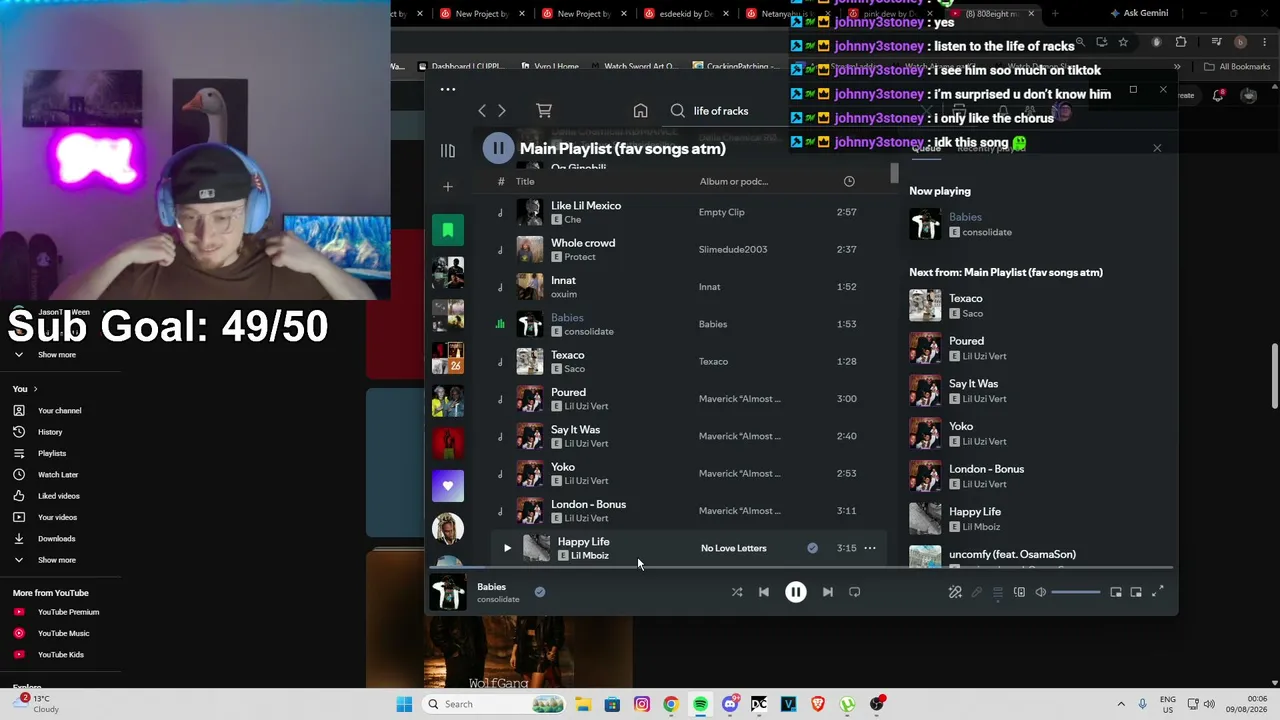Close the Spotify queue panel
This screenshot has height=720, width=1280.
[x=1157, y=148]
